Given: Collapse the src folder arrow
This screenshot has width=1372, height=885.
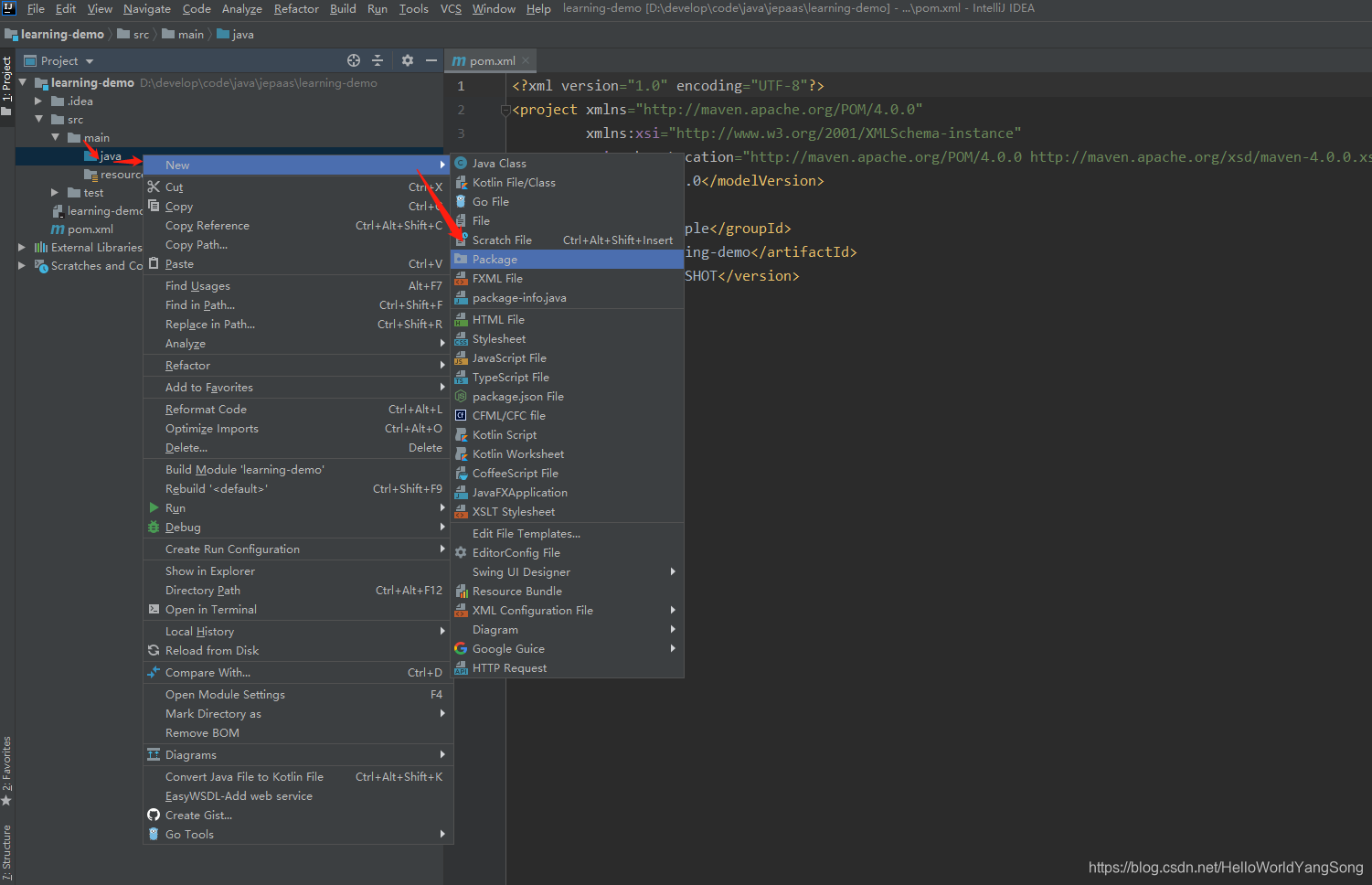Looking at the screenshot, I should pos(38,119).
